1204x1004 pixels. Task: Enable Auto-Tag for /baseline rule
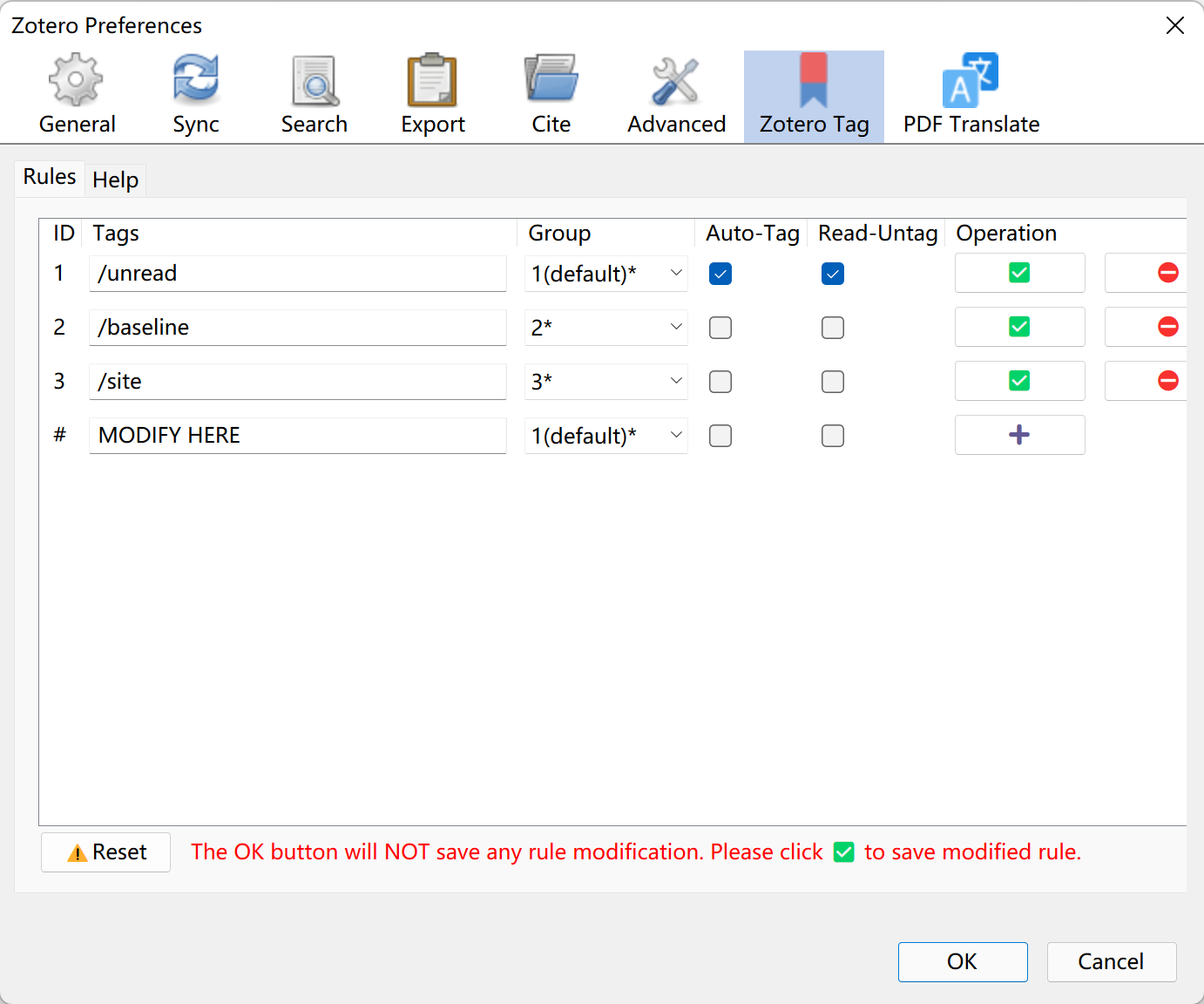point(720,328)
